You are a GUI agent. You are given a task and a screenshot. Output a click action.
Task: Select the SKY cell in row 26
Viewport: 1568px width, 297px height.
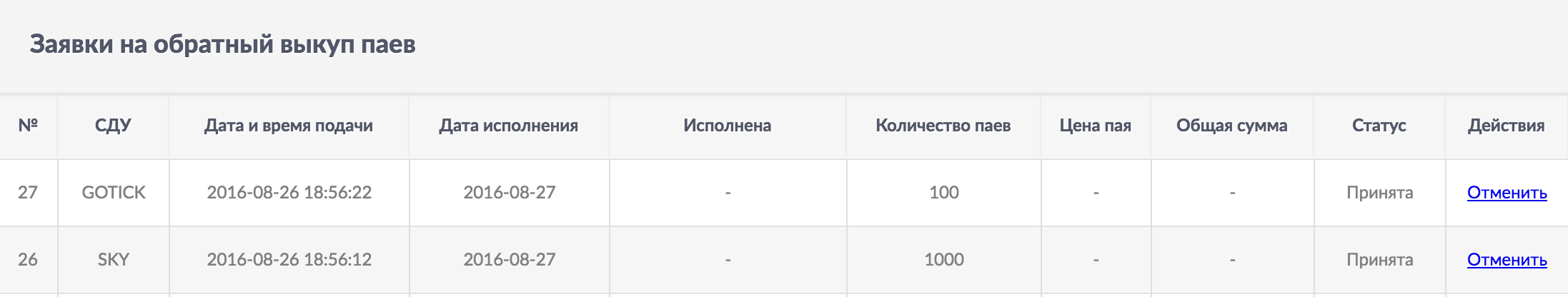pos(114,260)
